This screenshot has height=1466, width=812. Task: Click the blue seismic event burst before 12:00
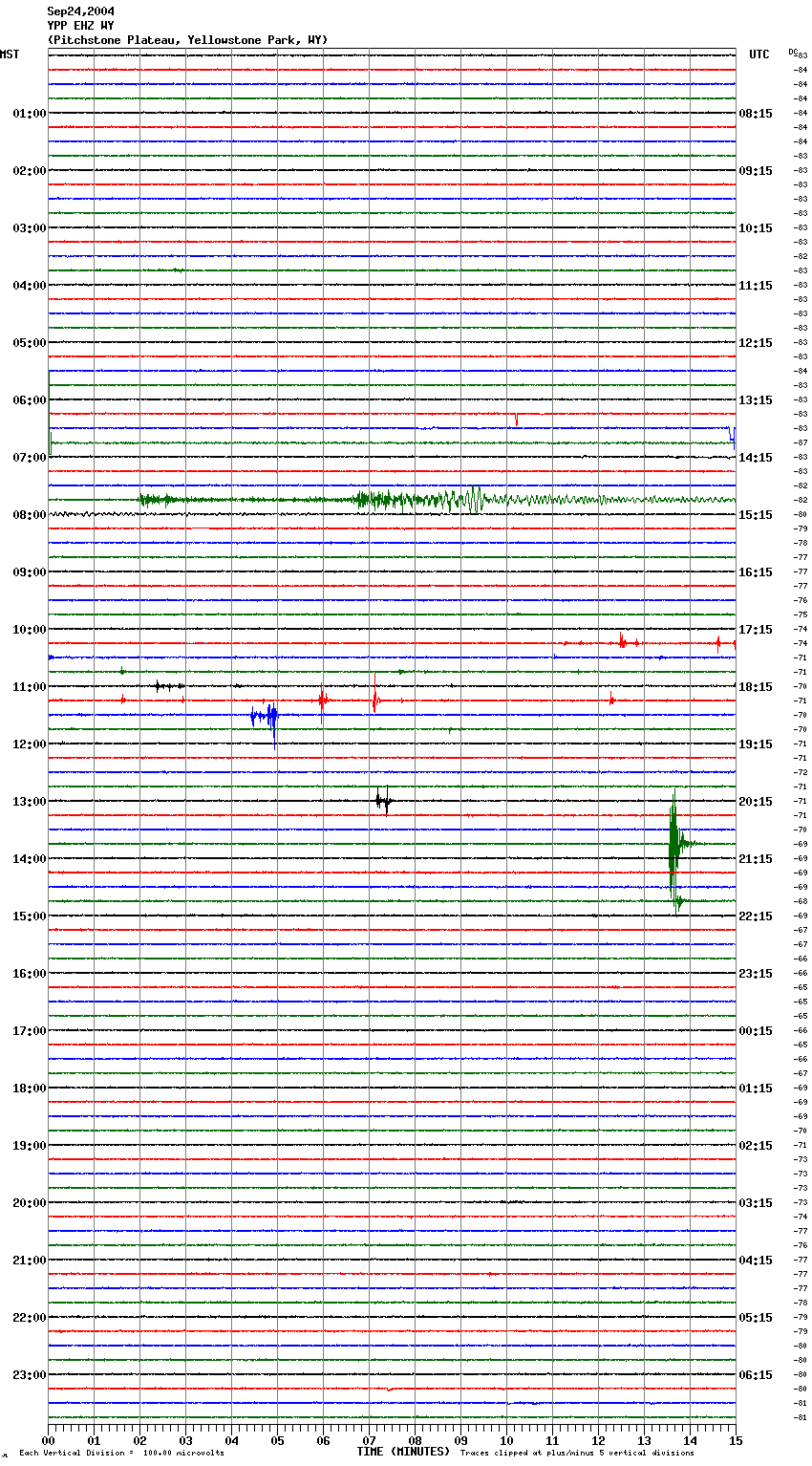265,717
